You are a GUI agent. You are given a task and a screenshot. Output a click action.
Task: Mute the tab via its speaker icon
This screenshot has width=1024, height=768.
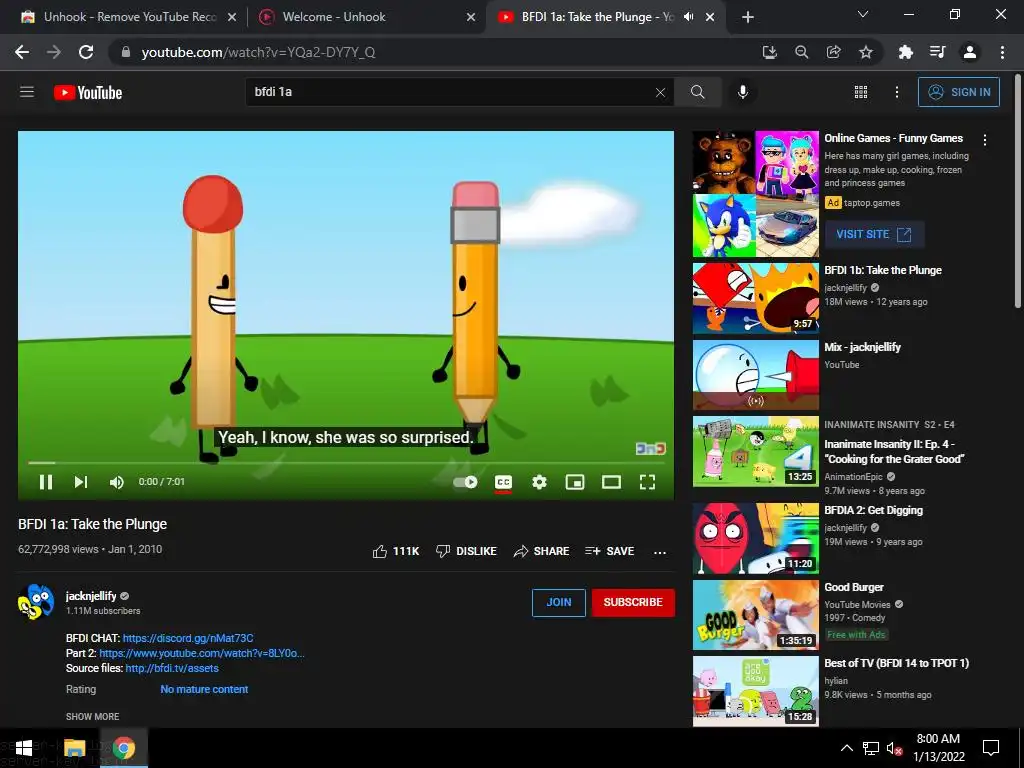pyautogui.click(x=688, y=17)
